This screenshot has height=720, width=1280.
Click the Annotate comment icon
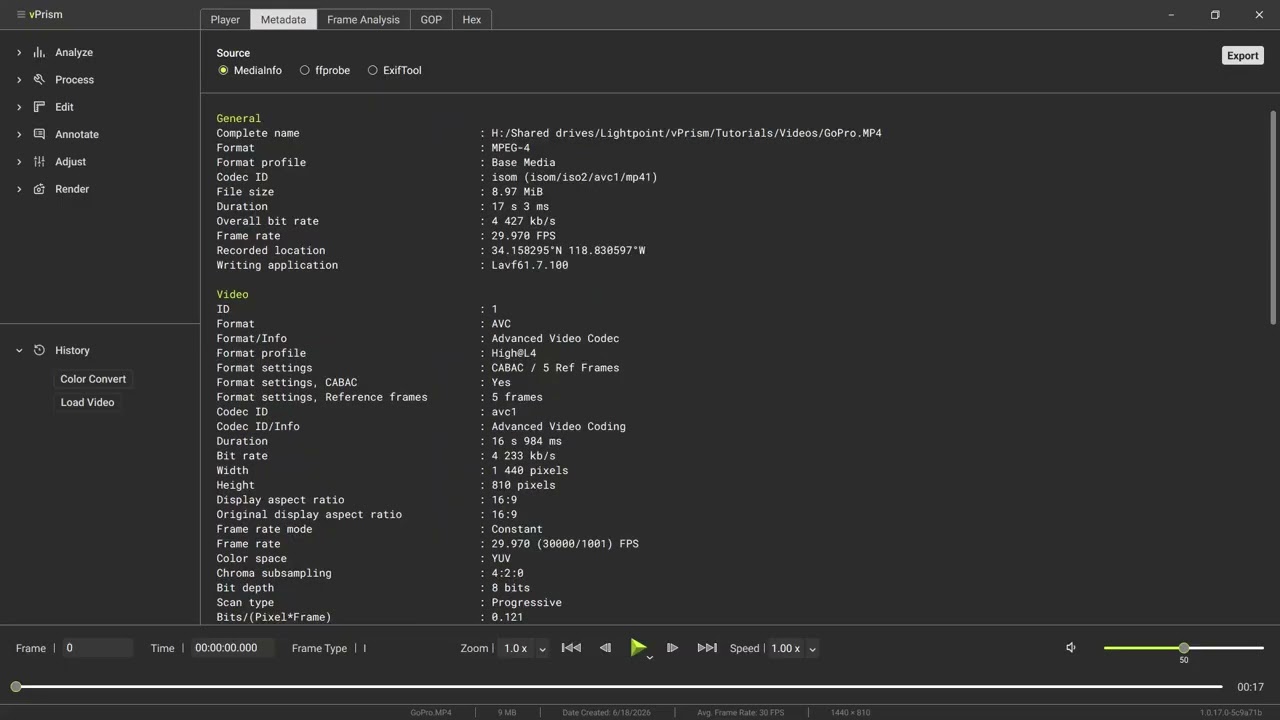[x=39, y=134]
